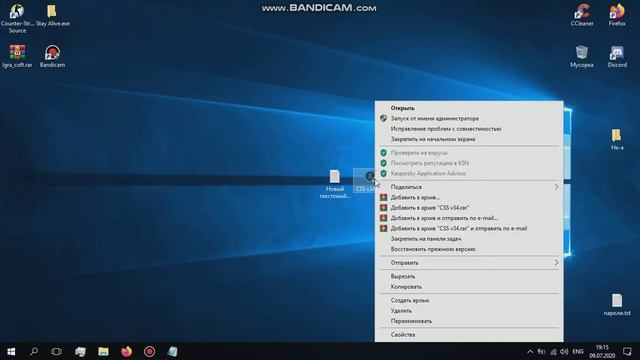Open the notepad-like taskbar app icon
Viewport: 640px width, 360px height.
(172, 351)
